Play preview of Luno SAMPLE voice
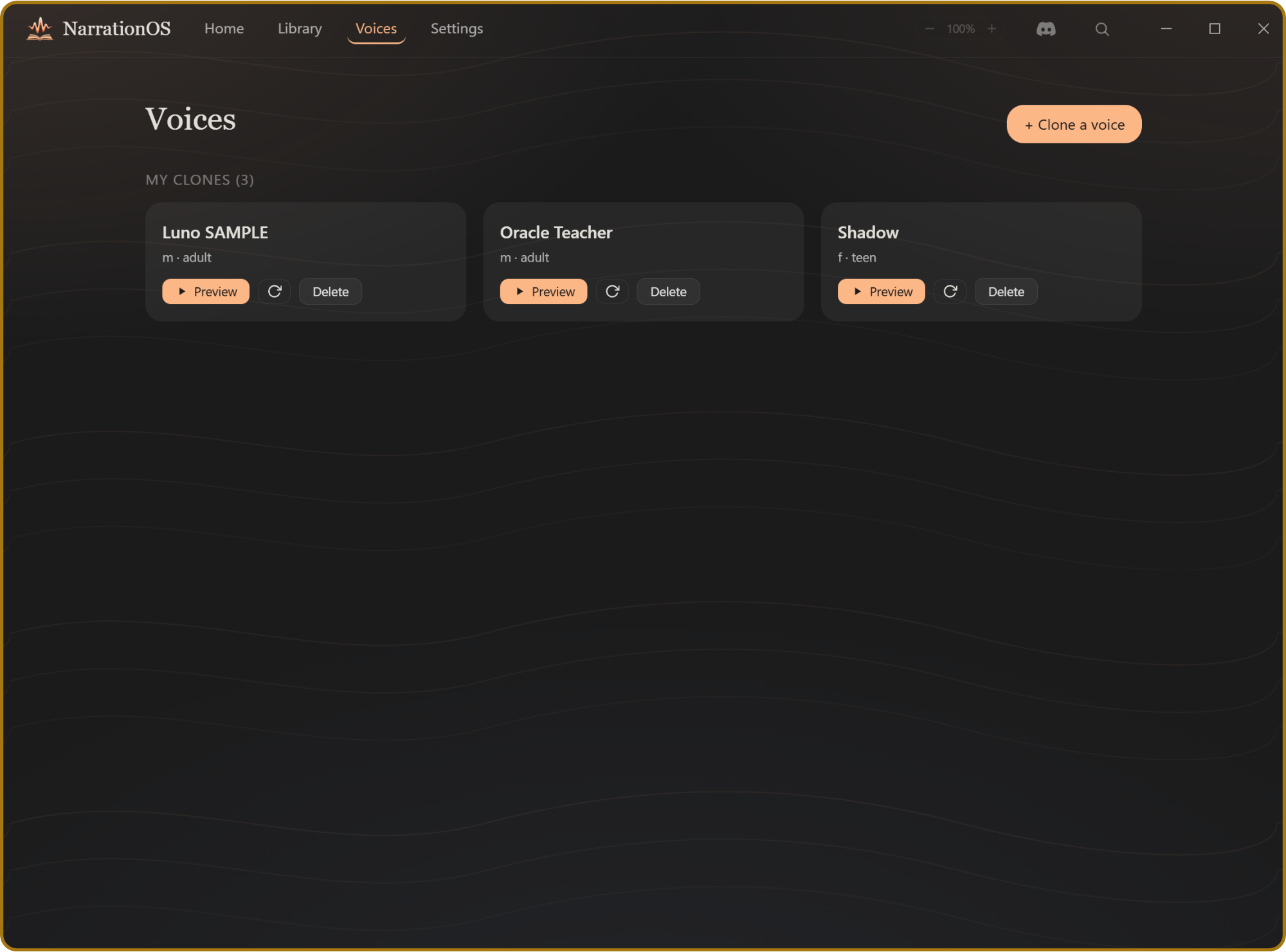This screenshot has width=1286, height=952. click(x=206, y=292)
